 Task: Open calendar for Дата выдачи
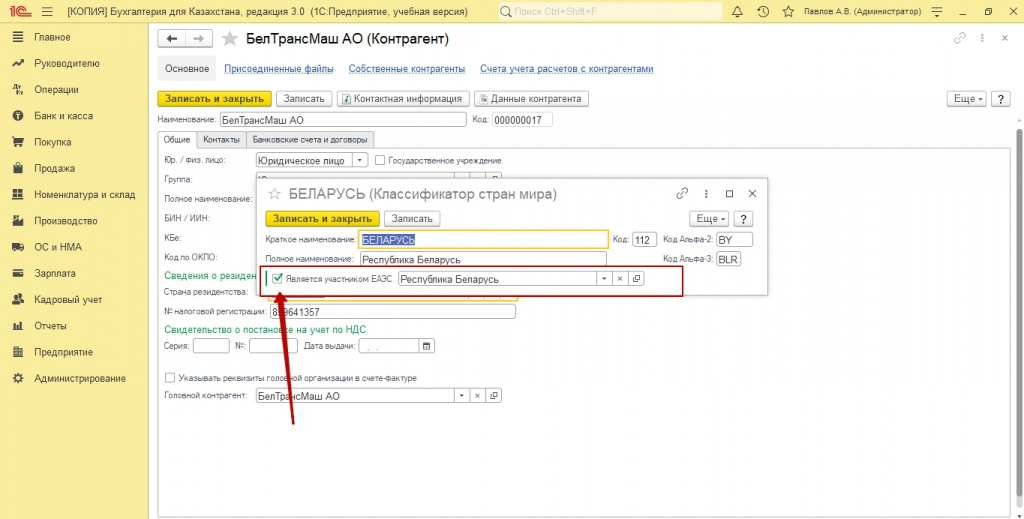tap(427, 346)
